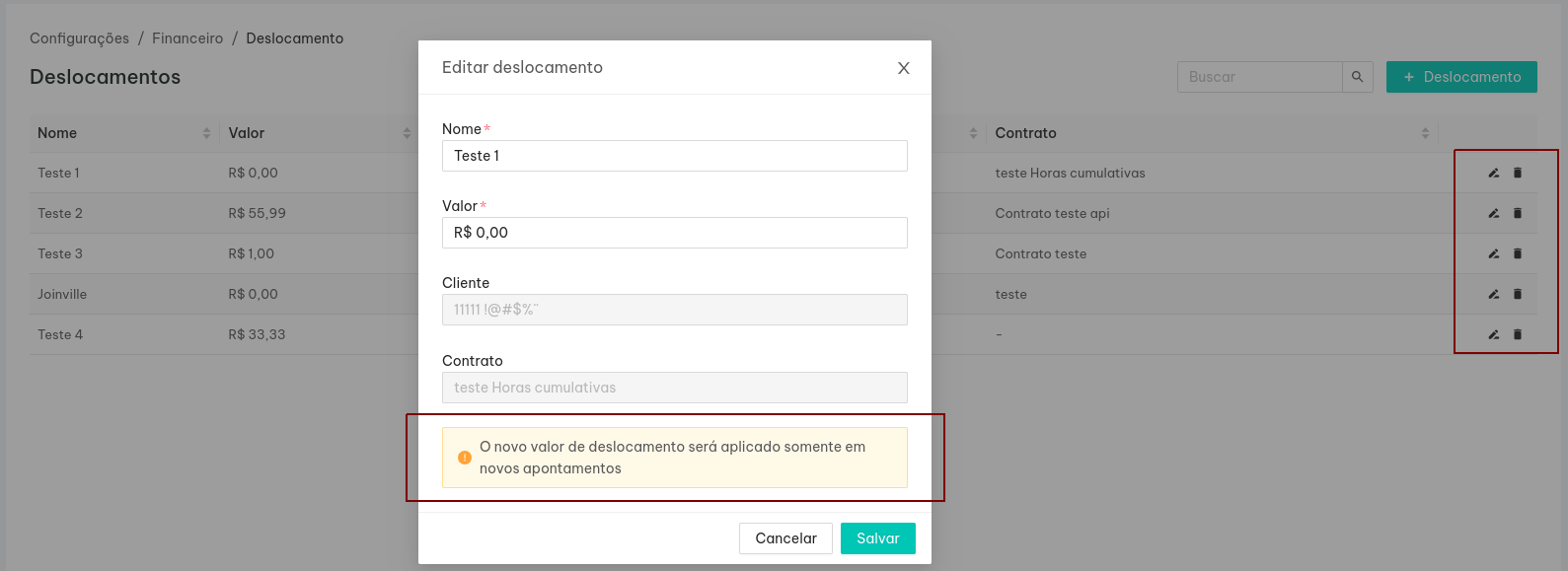Go to Financeiro breadcrumb
Viewport: 1568px width, 571px height.
tap(187, 38)
